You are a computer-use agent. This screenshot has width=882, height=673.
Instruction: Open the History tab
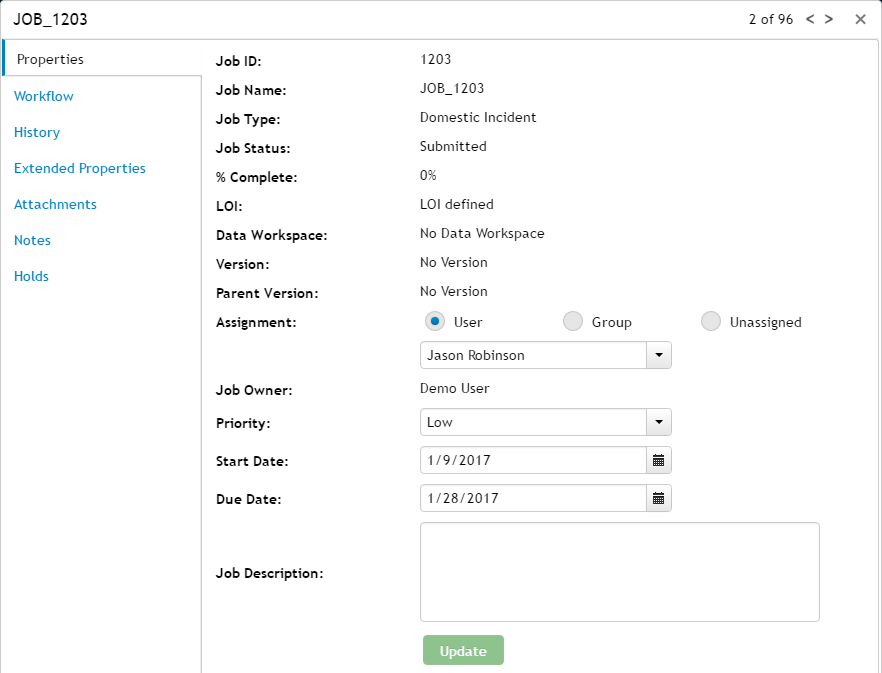click(37, 132)
